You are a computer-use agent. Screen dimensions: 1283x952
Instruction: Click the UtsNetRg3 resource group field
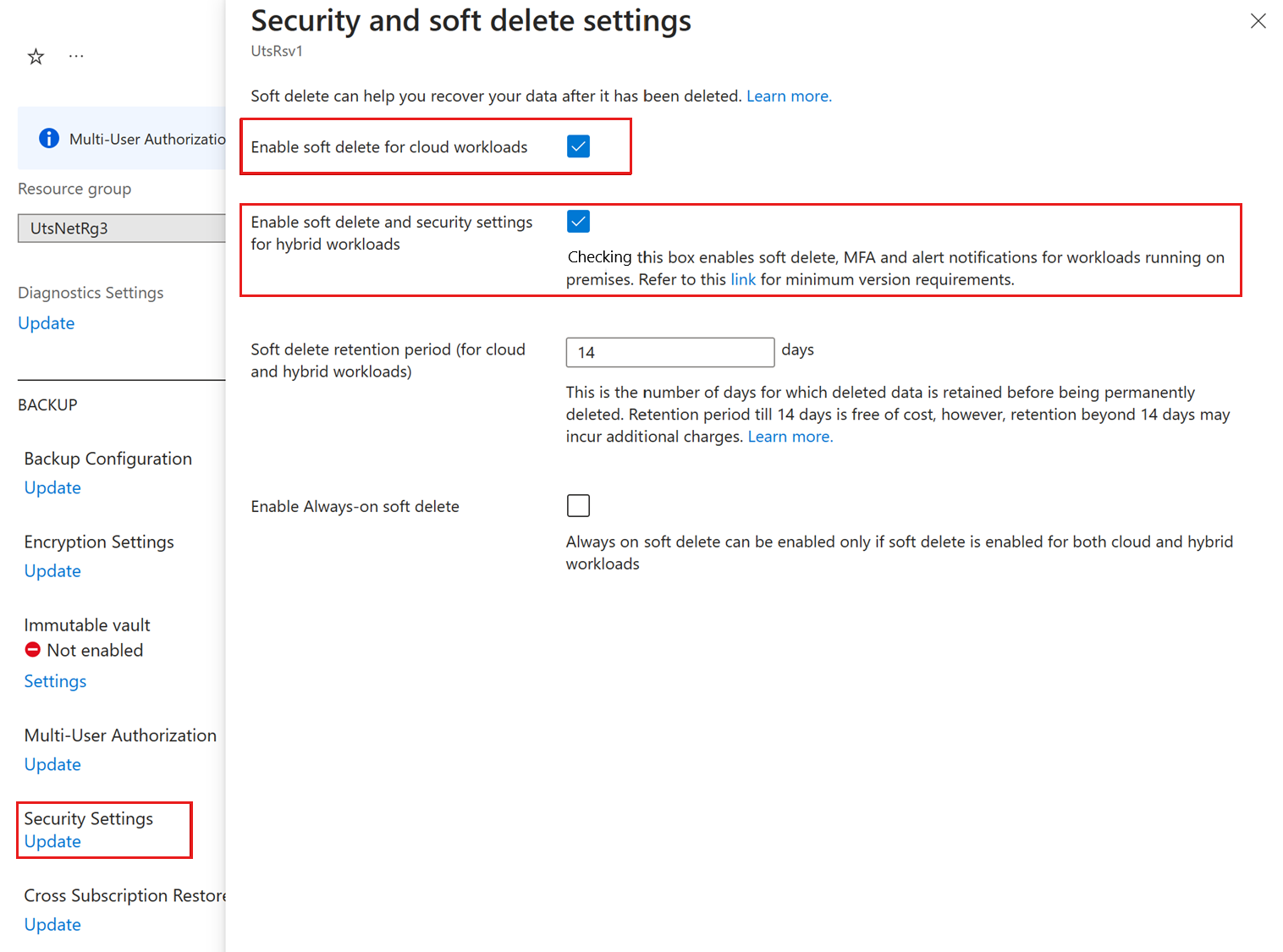(121, 228)
